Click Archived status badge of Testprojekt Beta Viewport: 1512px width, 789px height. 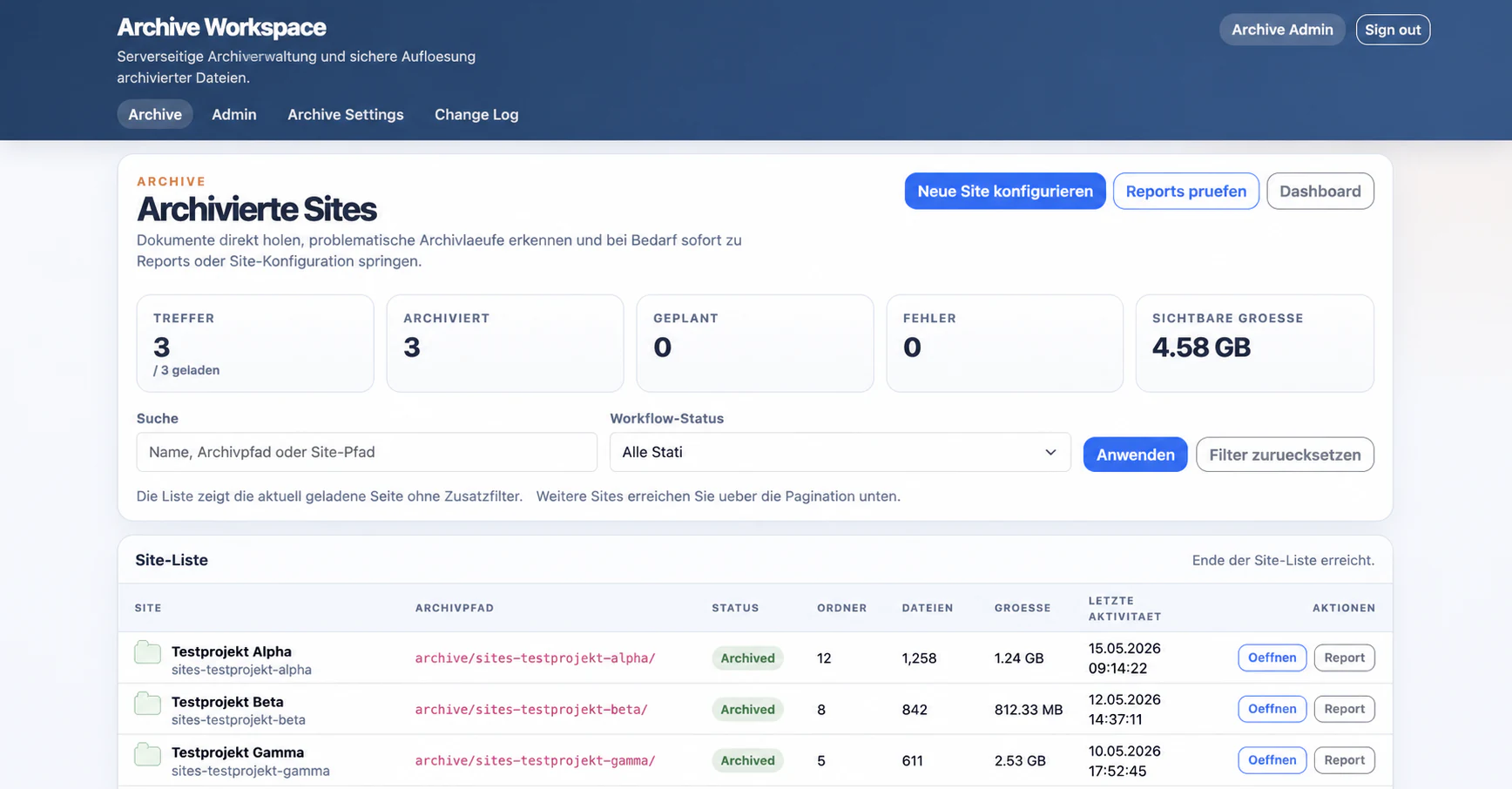(x=747, y=710)
